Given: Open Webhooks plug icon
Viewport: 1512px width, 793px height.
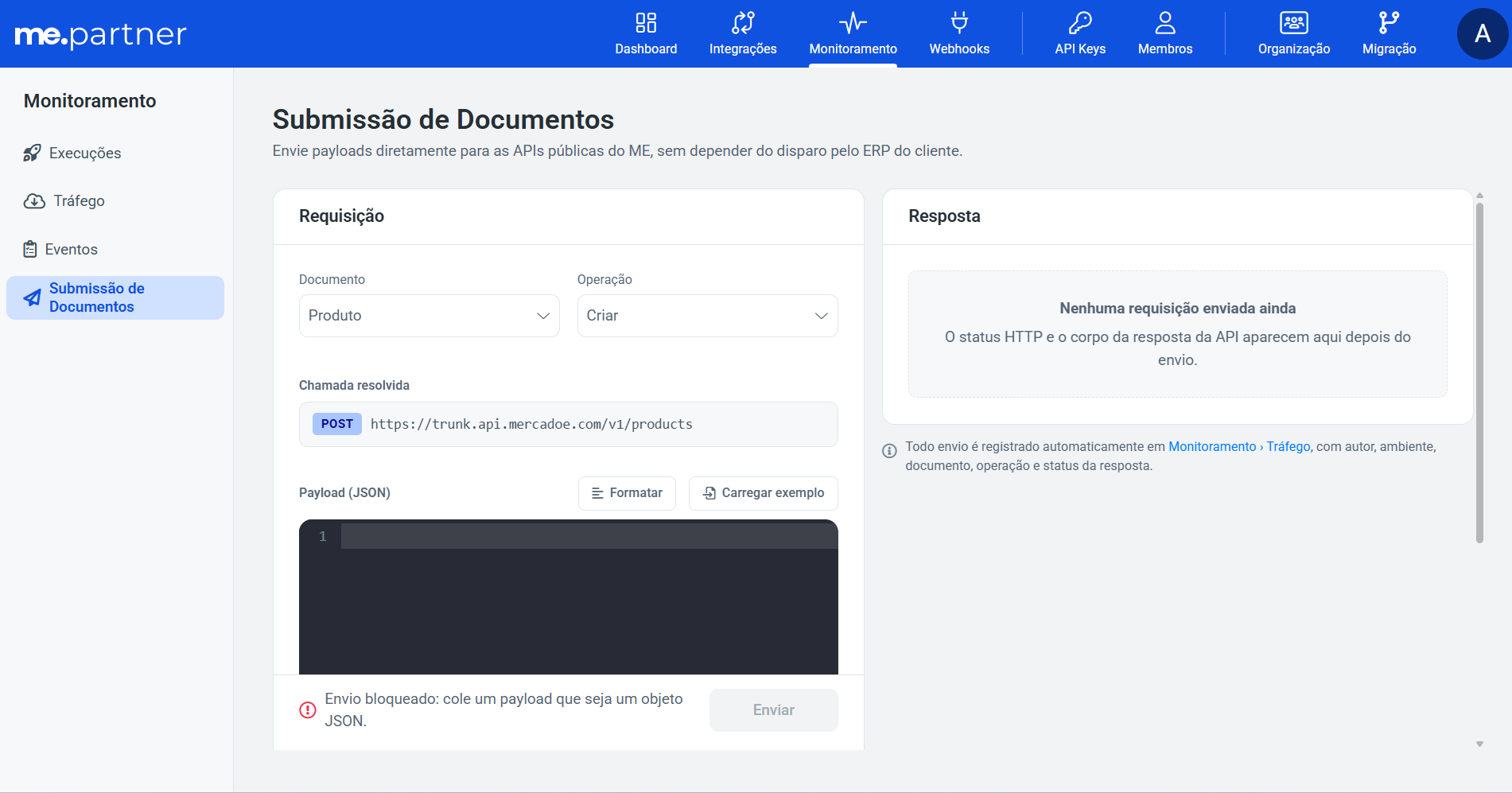Looking at the screenshot, I should point(959,22).
